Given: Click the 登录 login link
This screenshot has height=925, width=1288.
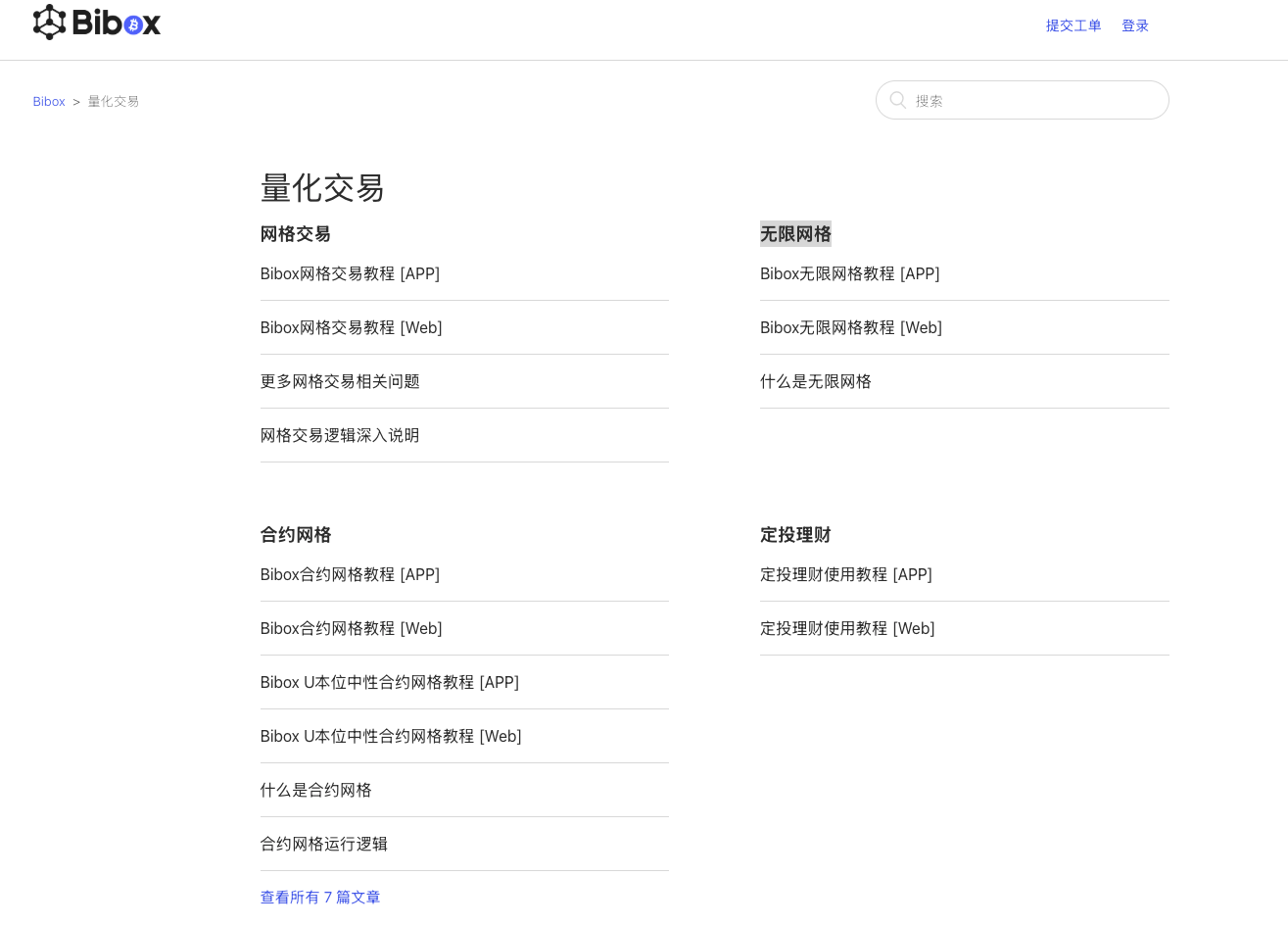Looking at the screenshot, I should point(1135,25).
